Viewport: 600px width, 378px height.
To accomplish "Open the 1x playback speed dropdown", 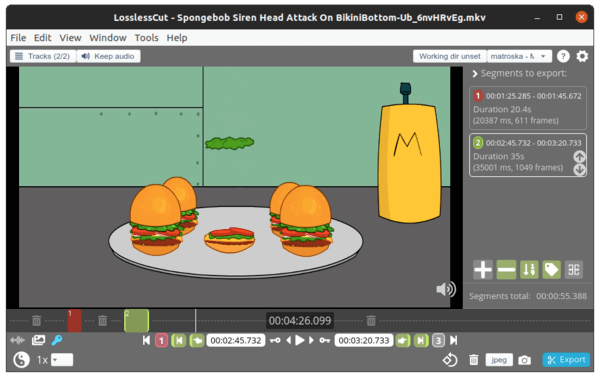I will coord(62,360).
